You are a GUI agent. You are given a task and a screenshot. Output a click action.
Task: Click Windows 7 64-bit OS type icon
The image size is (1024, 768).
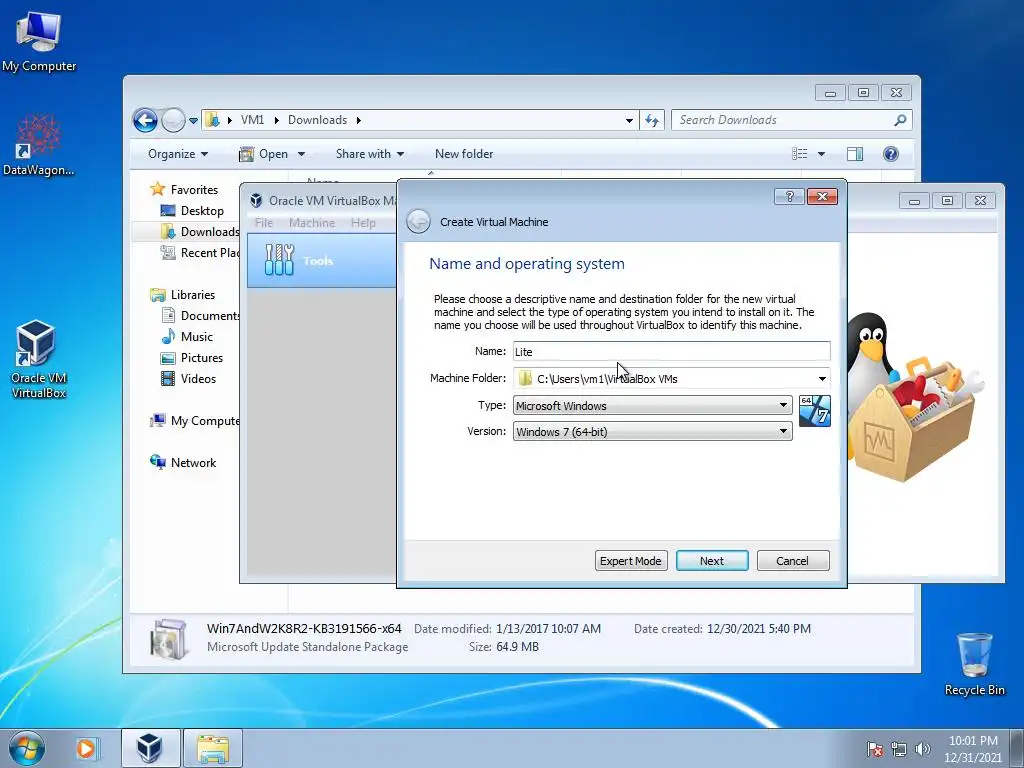pos(814,411)
